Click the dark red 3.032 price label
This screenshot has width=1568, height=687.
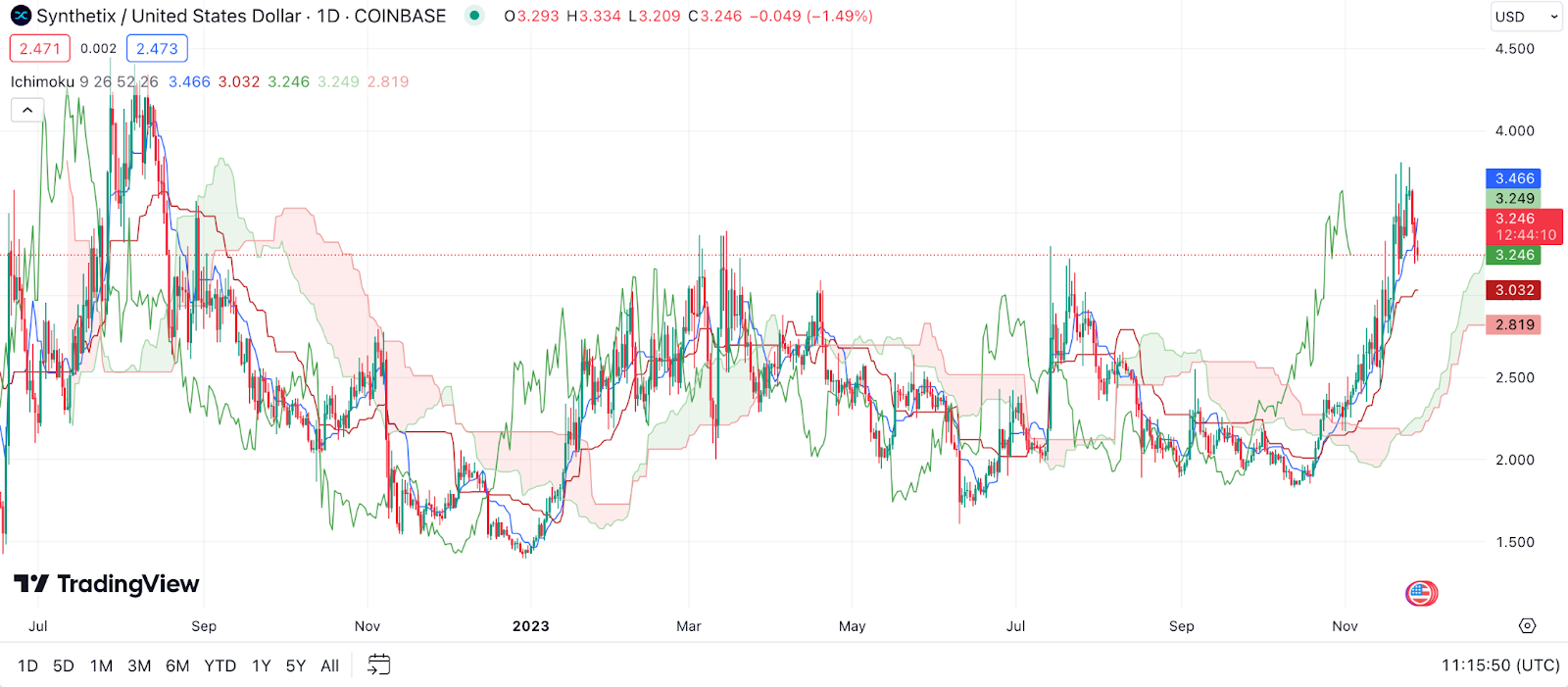(x=1514, y=290)
